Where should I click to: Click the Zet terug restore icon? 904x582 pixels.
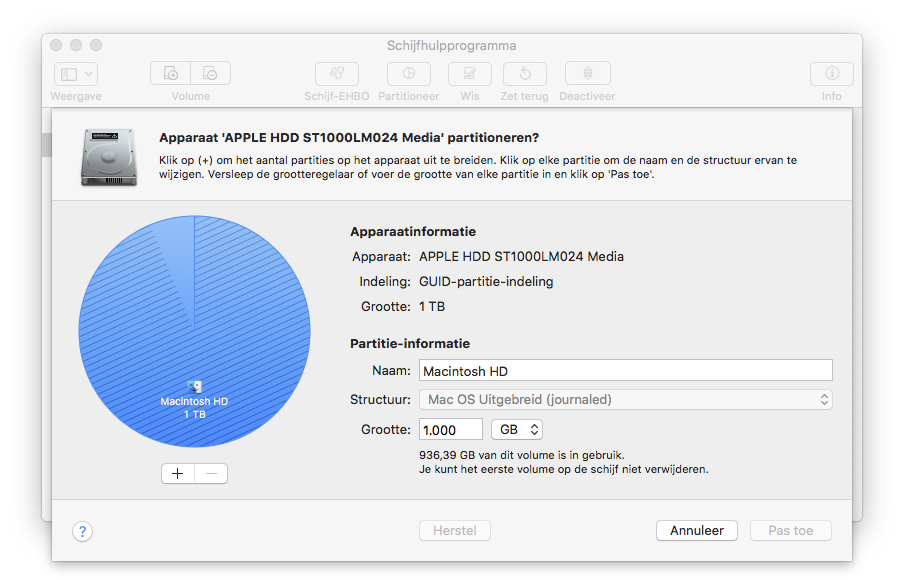click(525, 73)
